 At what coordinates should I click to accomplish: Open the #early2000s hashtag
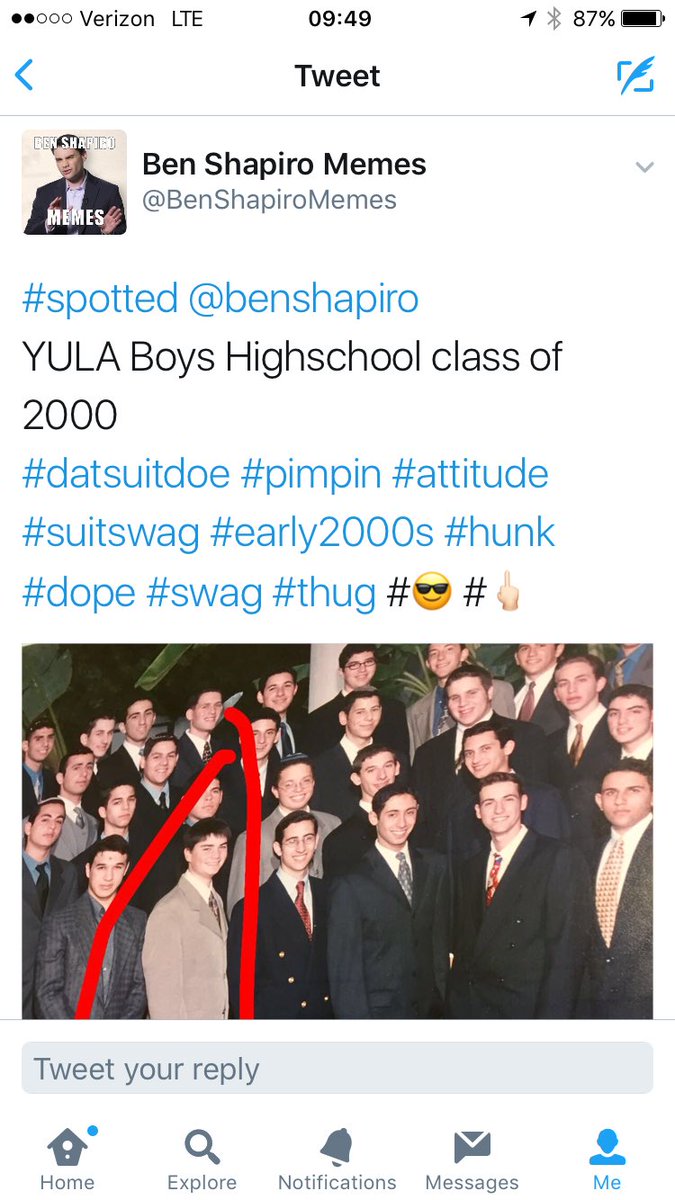[321, 532]
